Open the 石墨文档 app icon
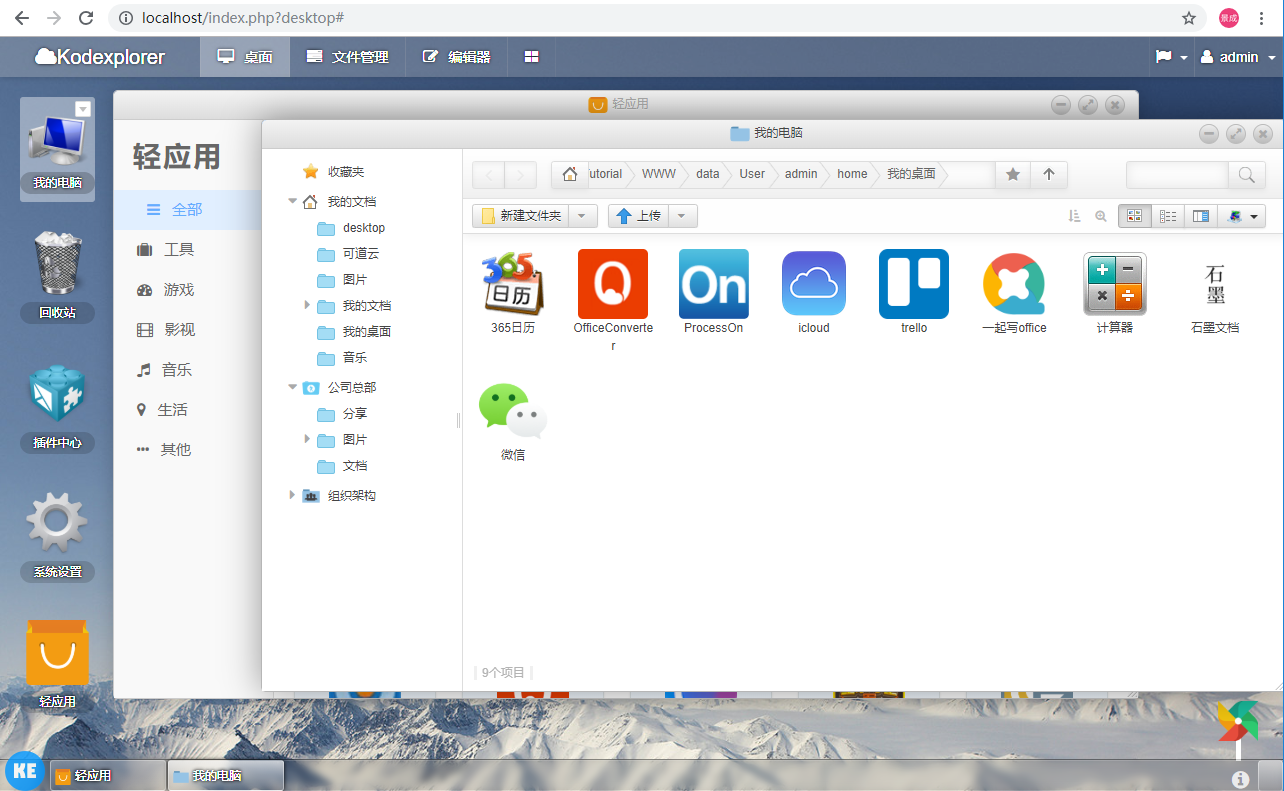The height and width of the screenshot is (791, 1284). click(1215, 284)
